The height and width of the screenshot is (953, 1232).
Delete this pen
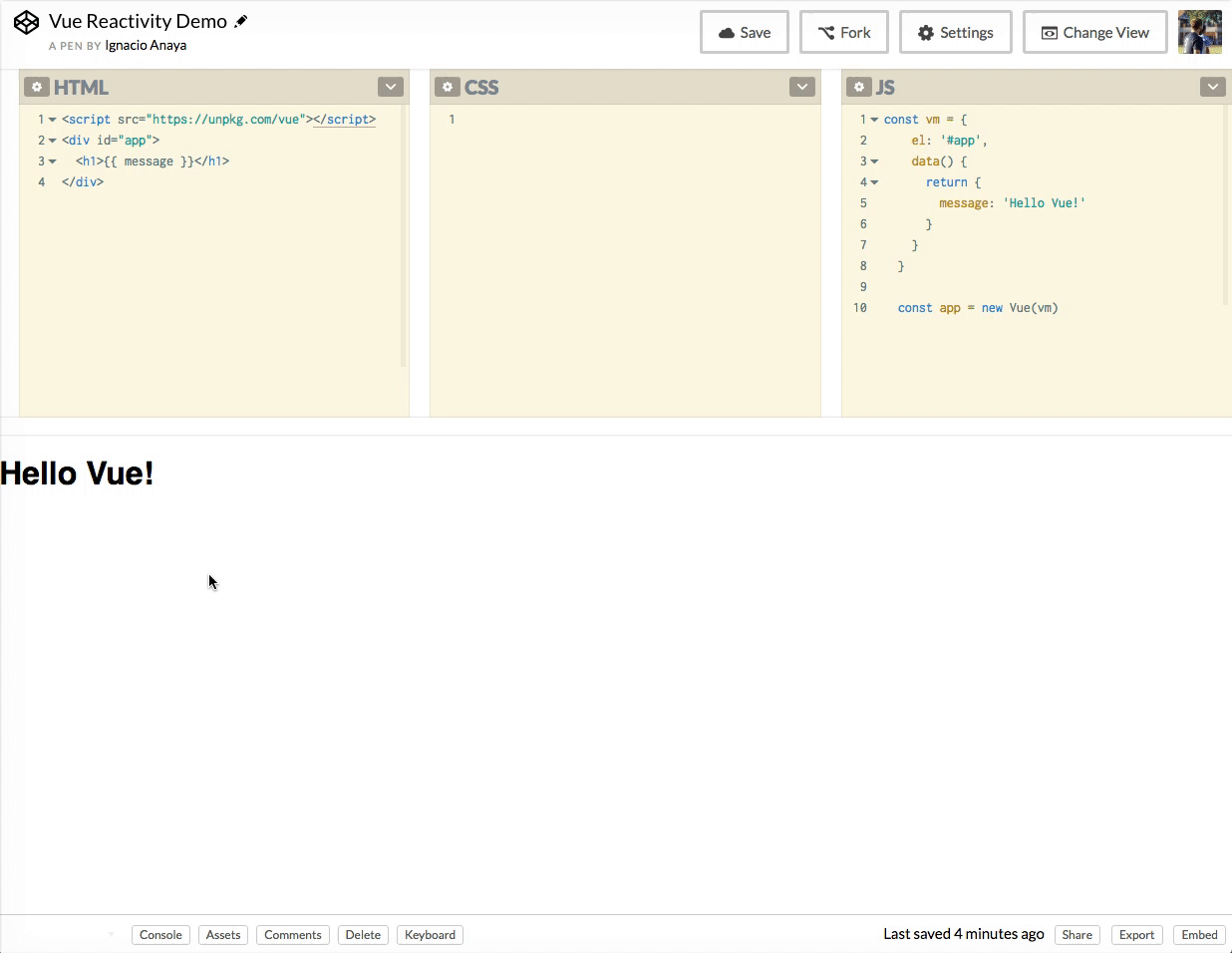[363, 935]
